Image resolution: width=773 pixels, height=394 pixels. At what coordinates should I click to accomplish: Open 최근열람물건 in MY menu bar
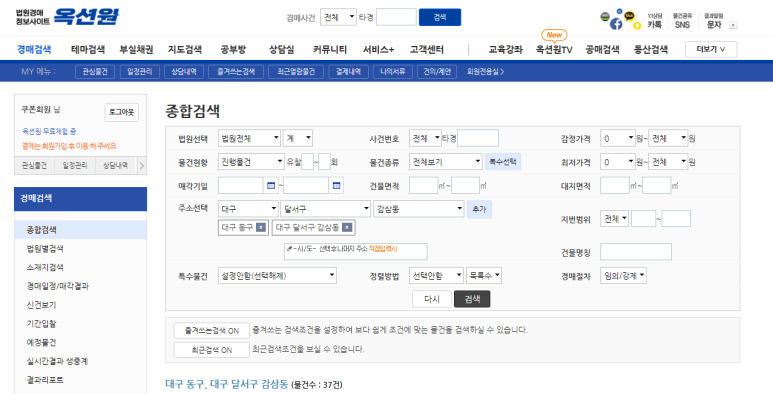pyautogui.click(x=296, y=72)
